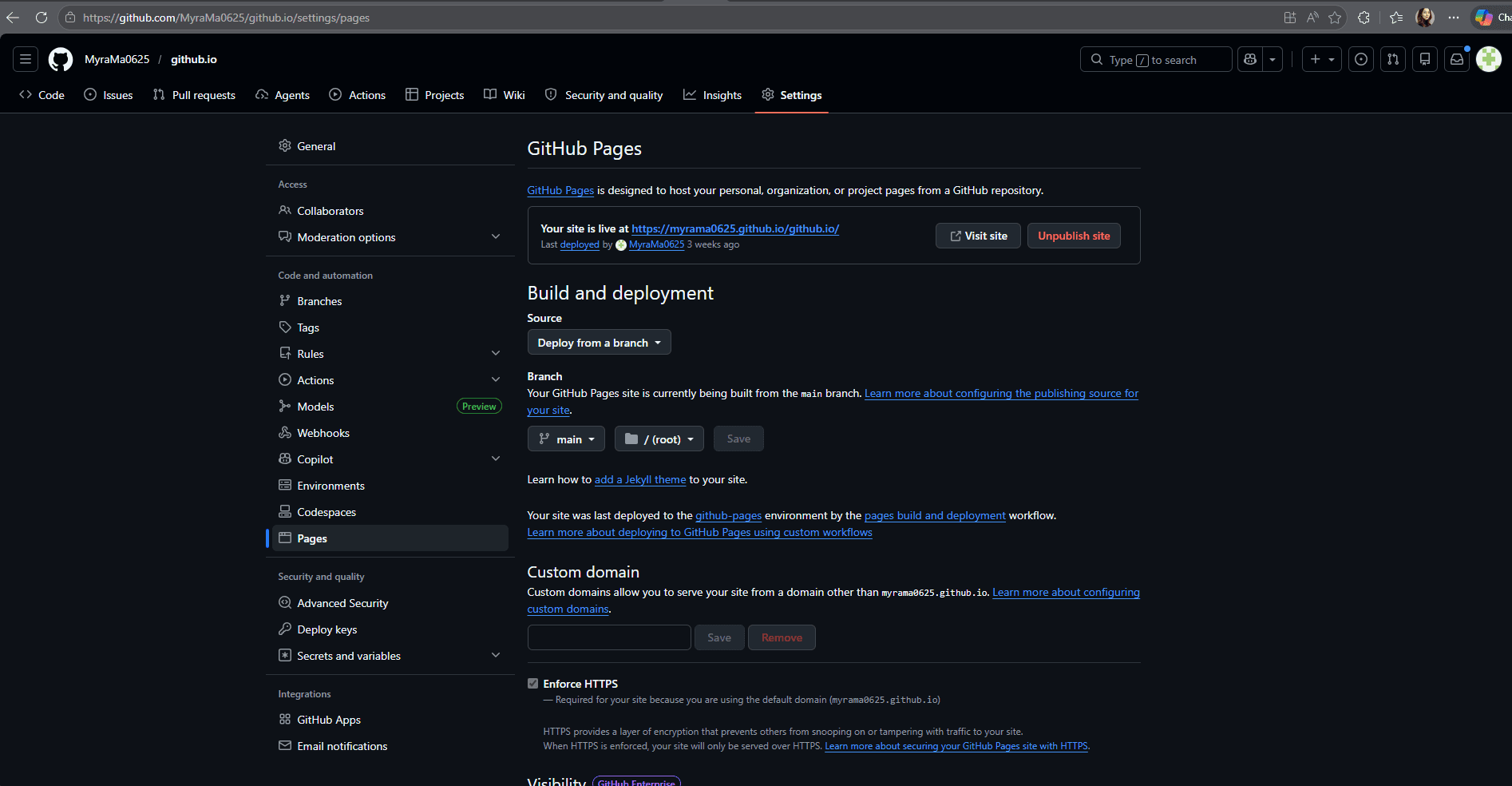Open GitHub Apps integrations page

[390, 720]
